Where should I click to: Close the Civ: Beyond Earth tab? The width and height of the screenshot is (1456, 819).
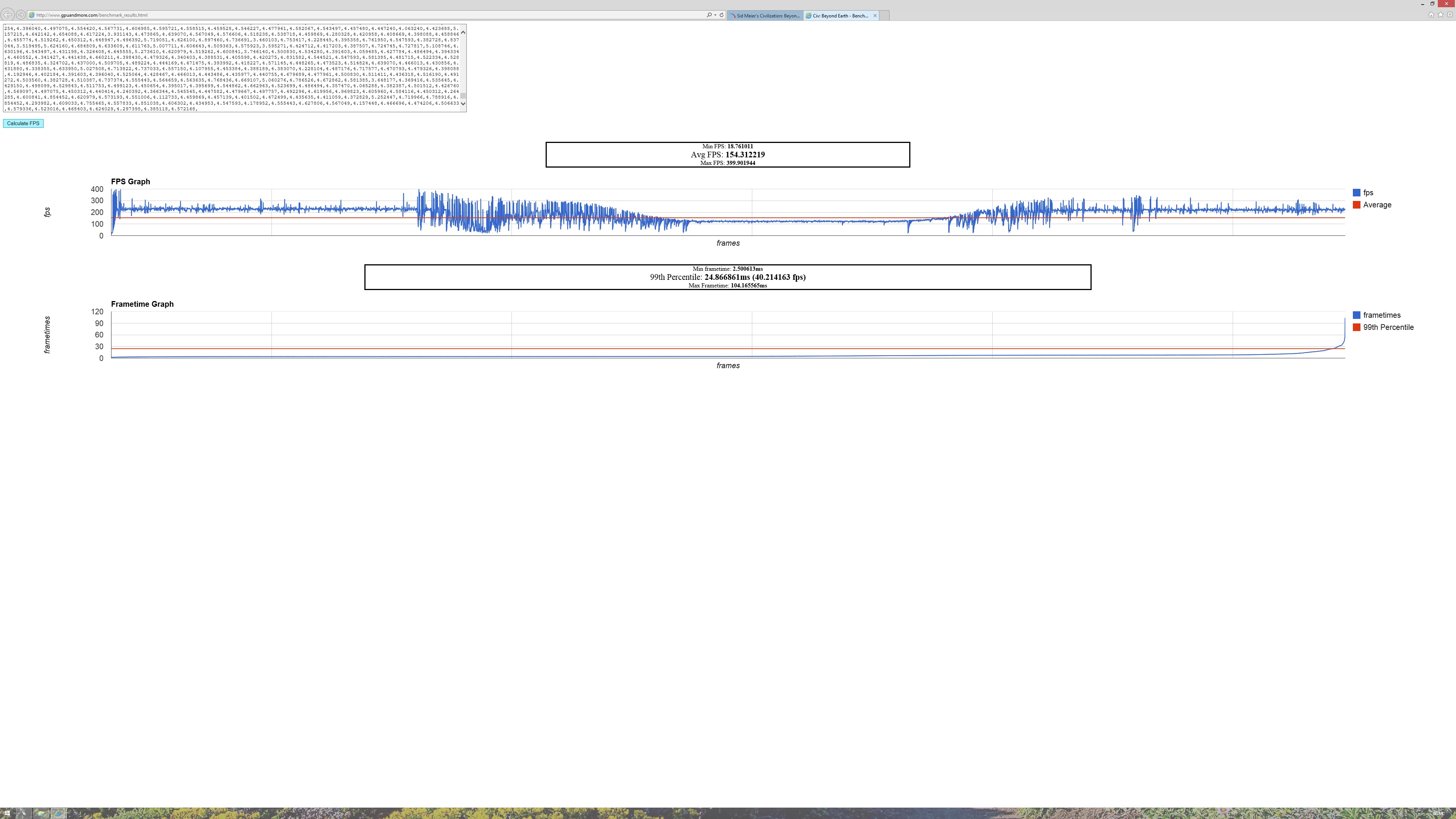pos(875,16)
